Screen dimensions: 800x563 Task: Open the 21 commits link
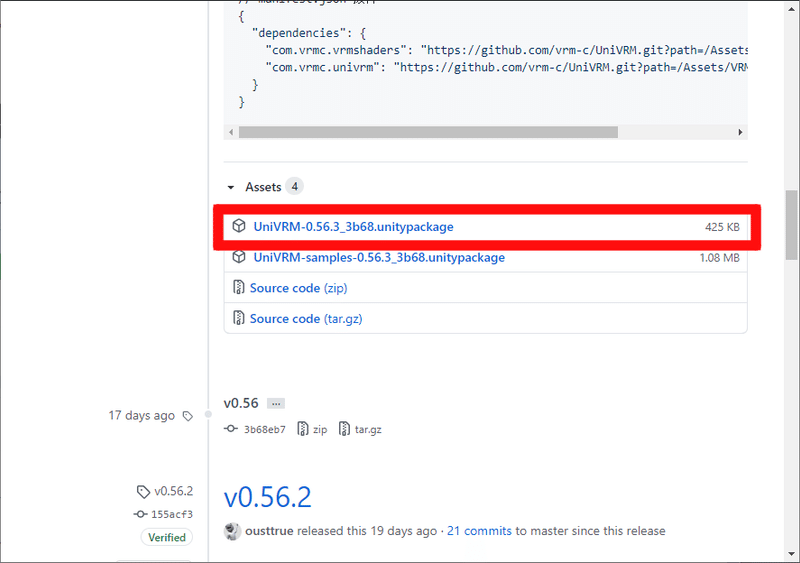coord(482,531)
